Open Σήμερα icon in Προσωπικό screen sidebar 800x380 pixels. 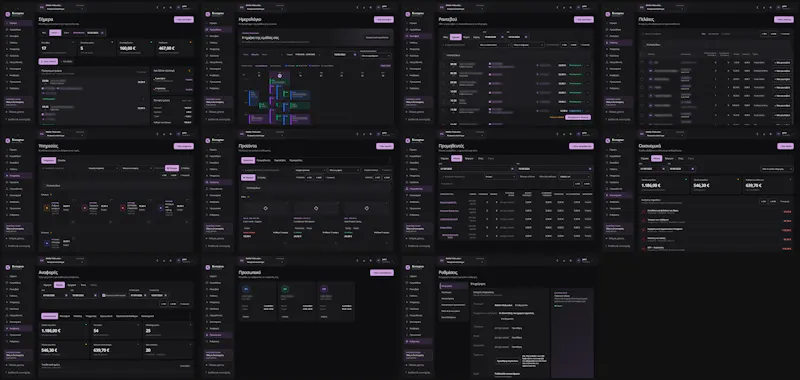point(208,276)
